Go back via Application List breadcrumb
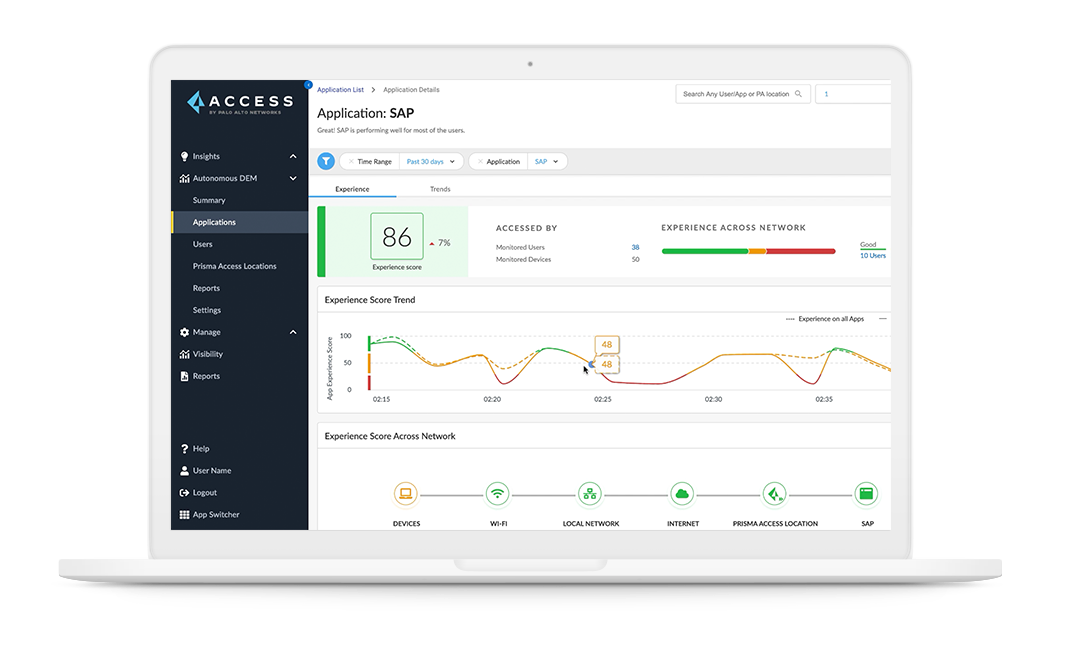The width and height of the screenshot is (1081, 664). (341, 90)
